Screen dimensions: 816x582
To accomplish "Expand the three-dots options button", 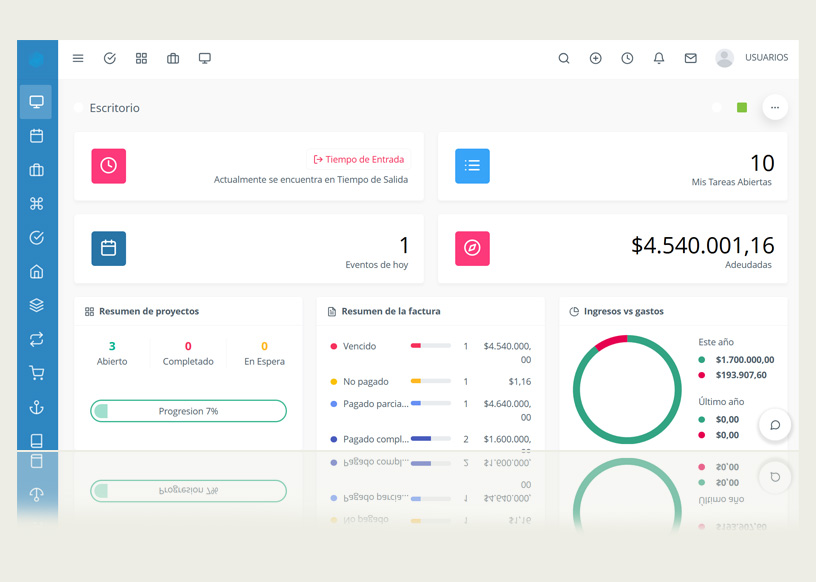I will click(x=775, y=108).
